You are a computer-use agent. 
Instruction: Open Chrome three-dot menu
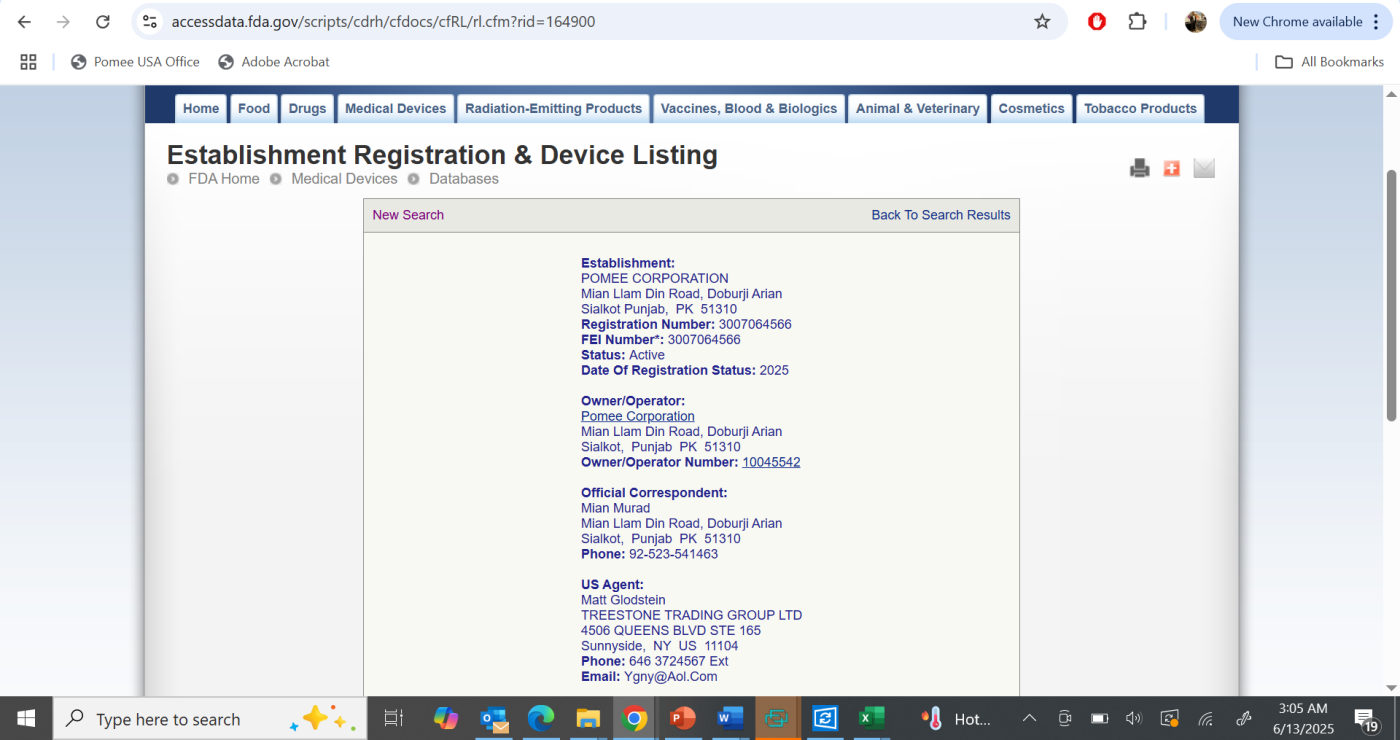point(1377,22)
